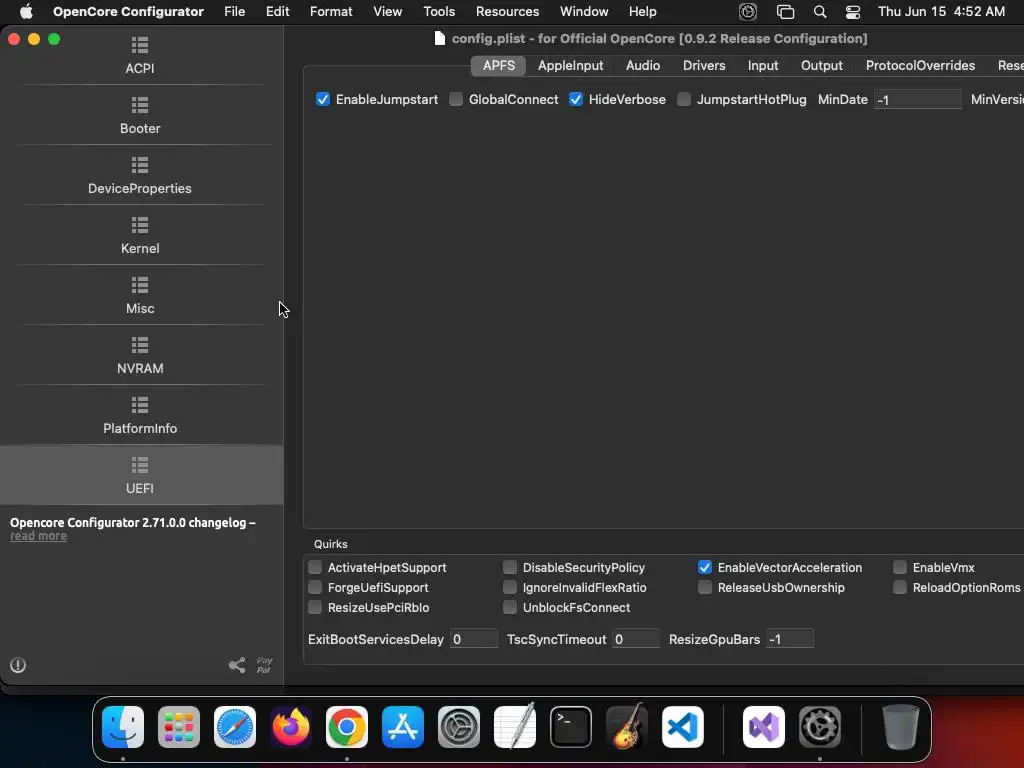
Task: Enable the GlobalConnect checkbox
Action: point(456,99)
